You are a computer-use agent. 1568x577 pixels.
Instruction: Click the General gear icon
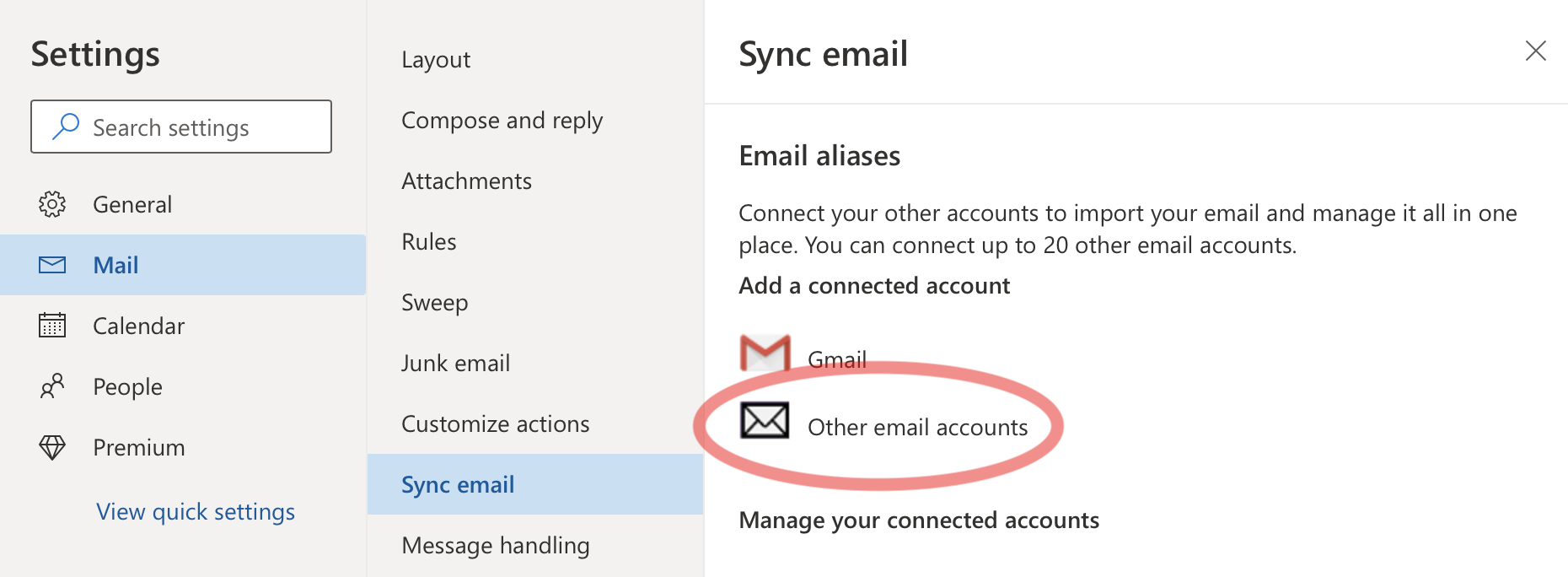point(52,204)
